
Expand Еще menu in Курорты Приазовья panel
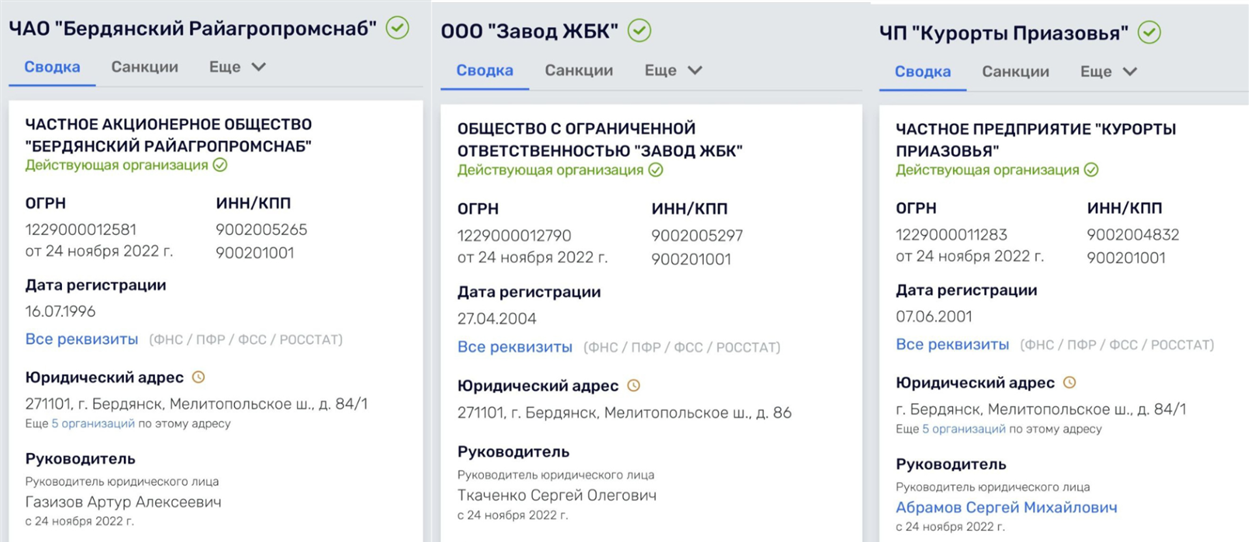tap(1109, 72)
